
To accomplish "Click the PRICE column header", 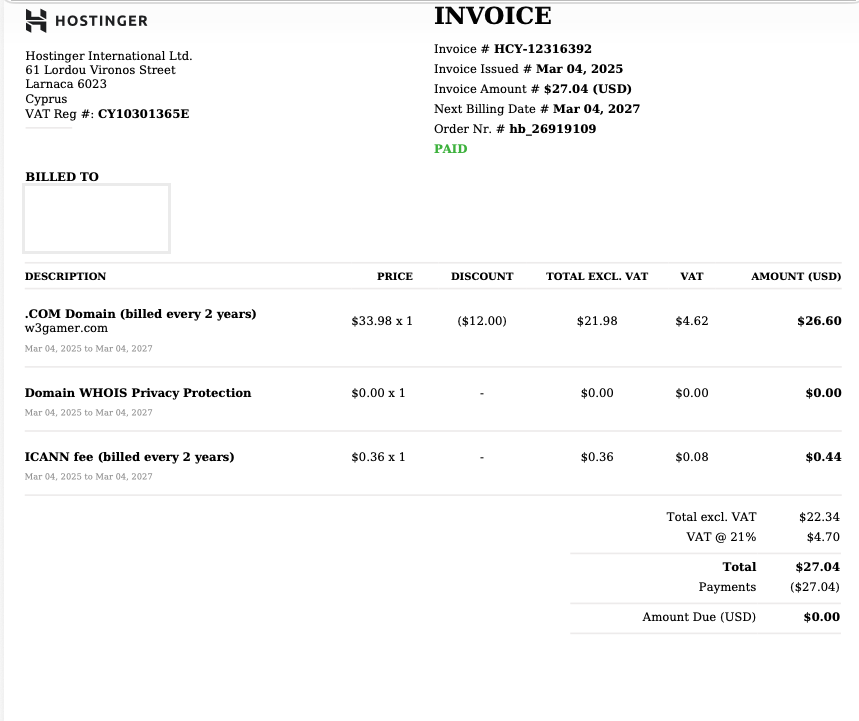I will pos(395,277).
